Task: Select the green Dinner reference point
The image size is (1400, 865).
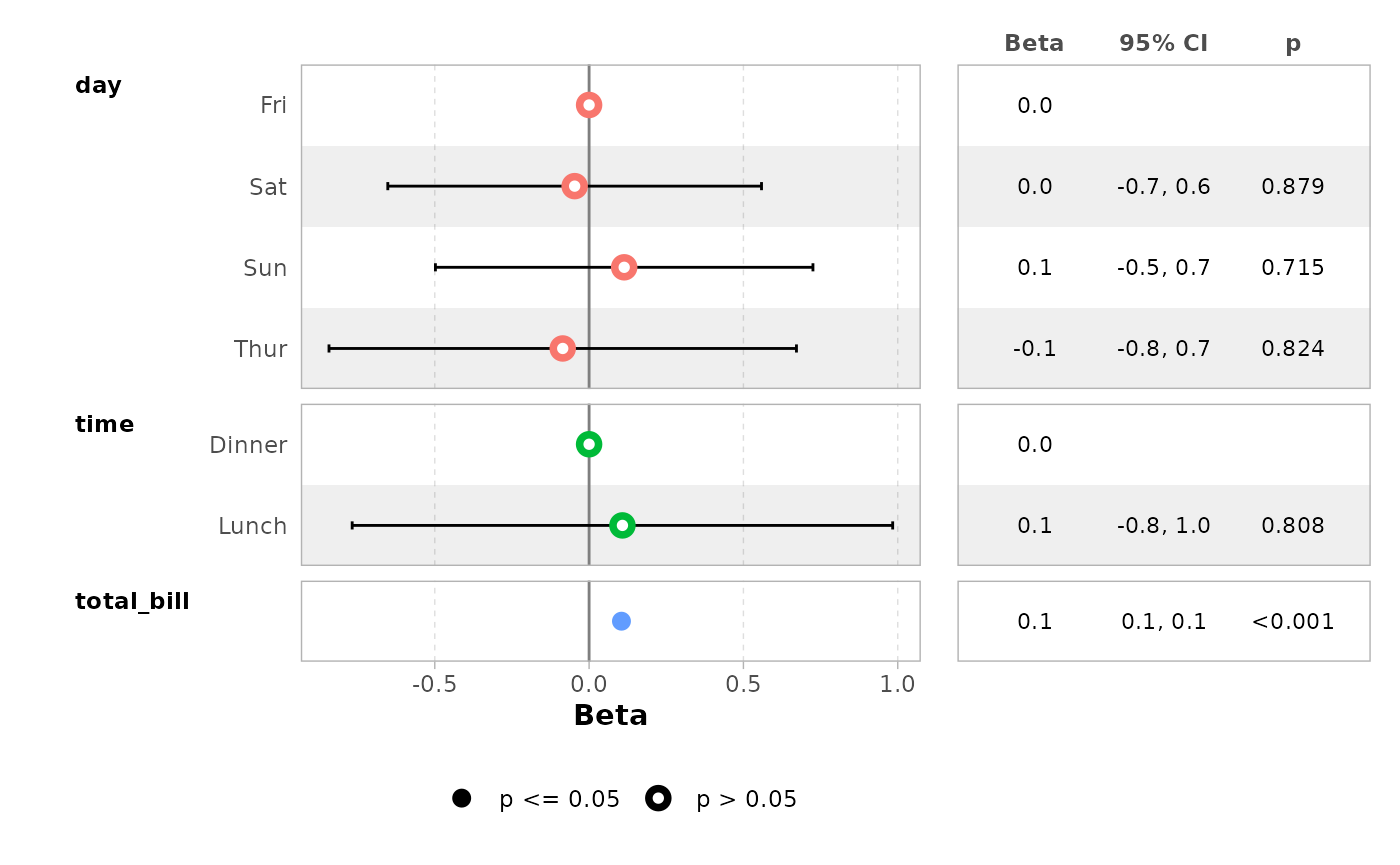Action: [x=589, y=444]
